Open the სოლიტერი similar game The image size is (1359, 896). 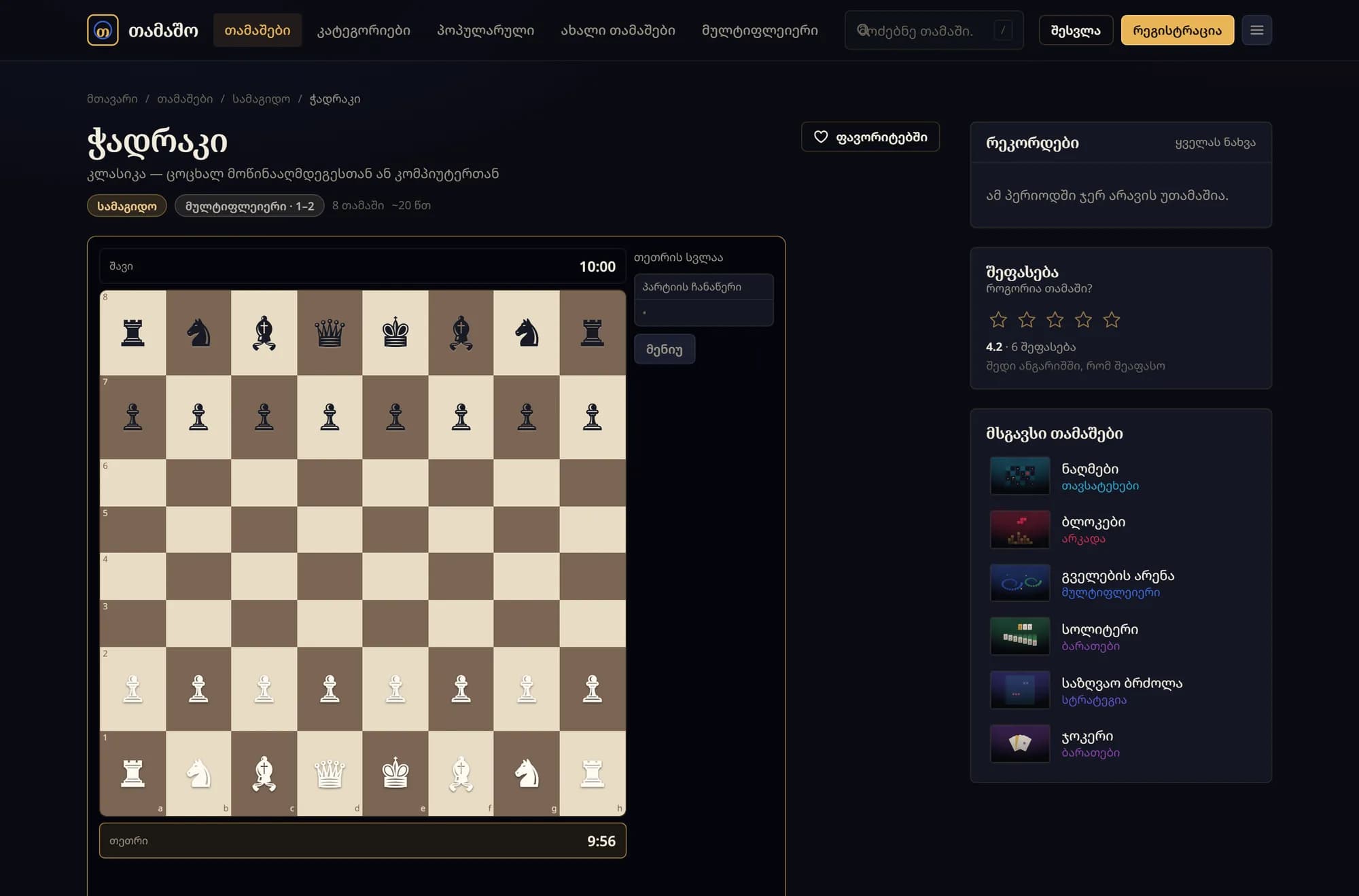pos(1121,637)
